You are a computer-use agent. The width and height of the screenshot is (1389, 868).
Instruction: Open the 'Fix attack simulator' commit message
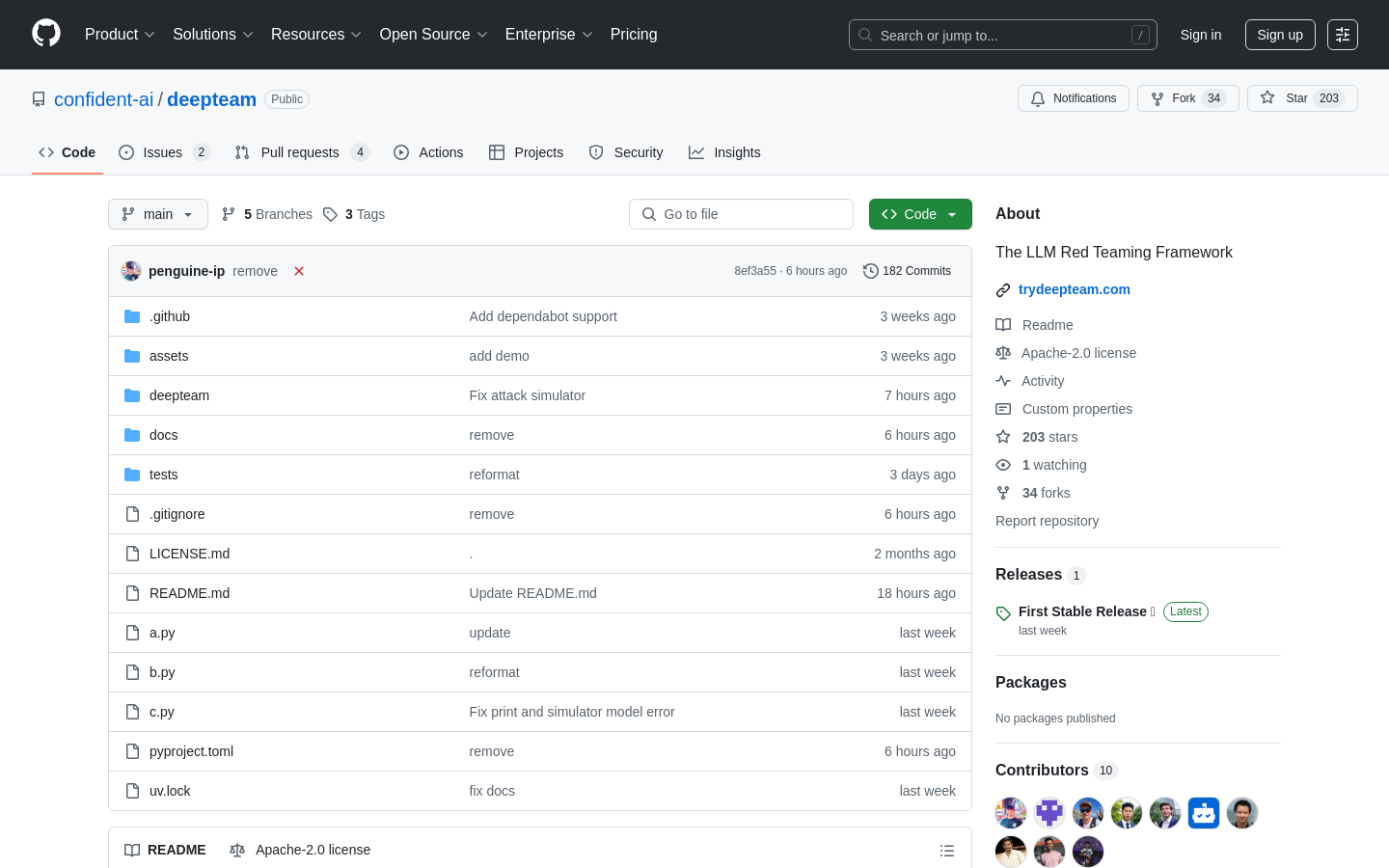(x=528, y=395)
